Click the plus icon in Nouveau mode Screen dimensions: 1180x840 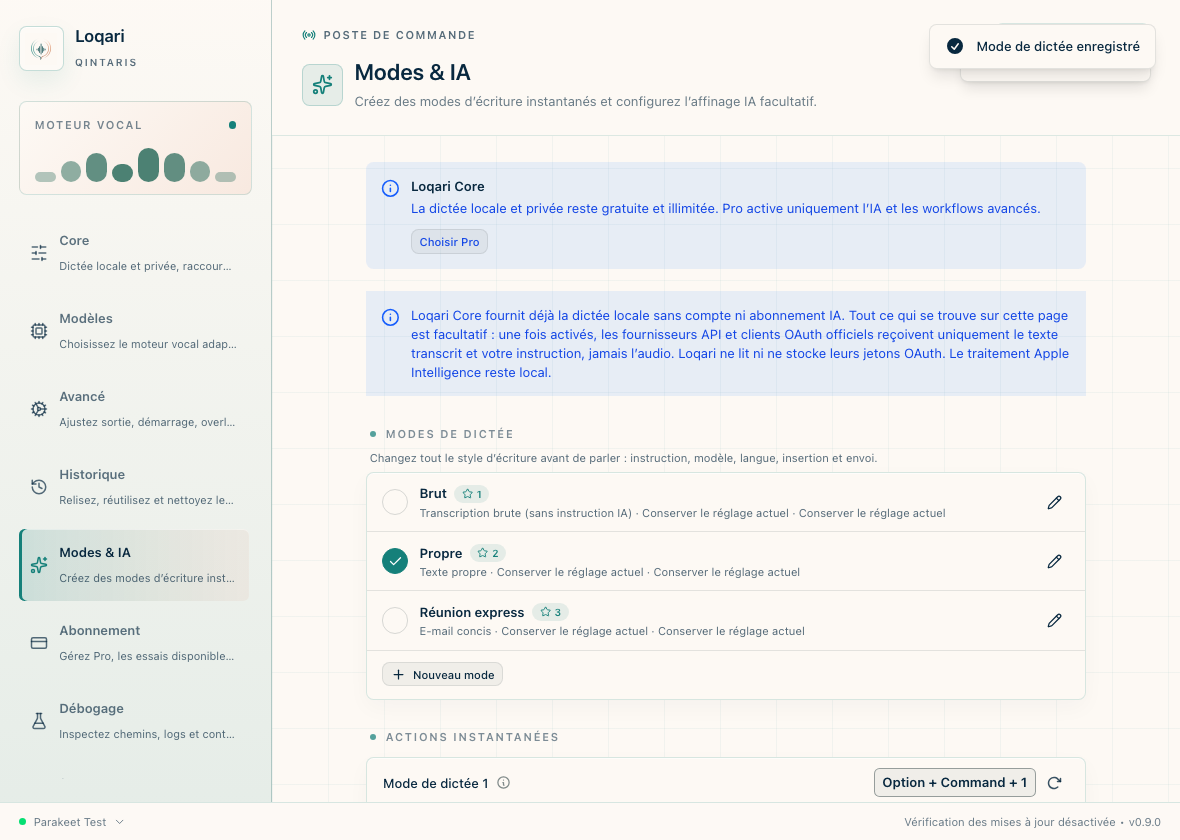point(398,674)
